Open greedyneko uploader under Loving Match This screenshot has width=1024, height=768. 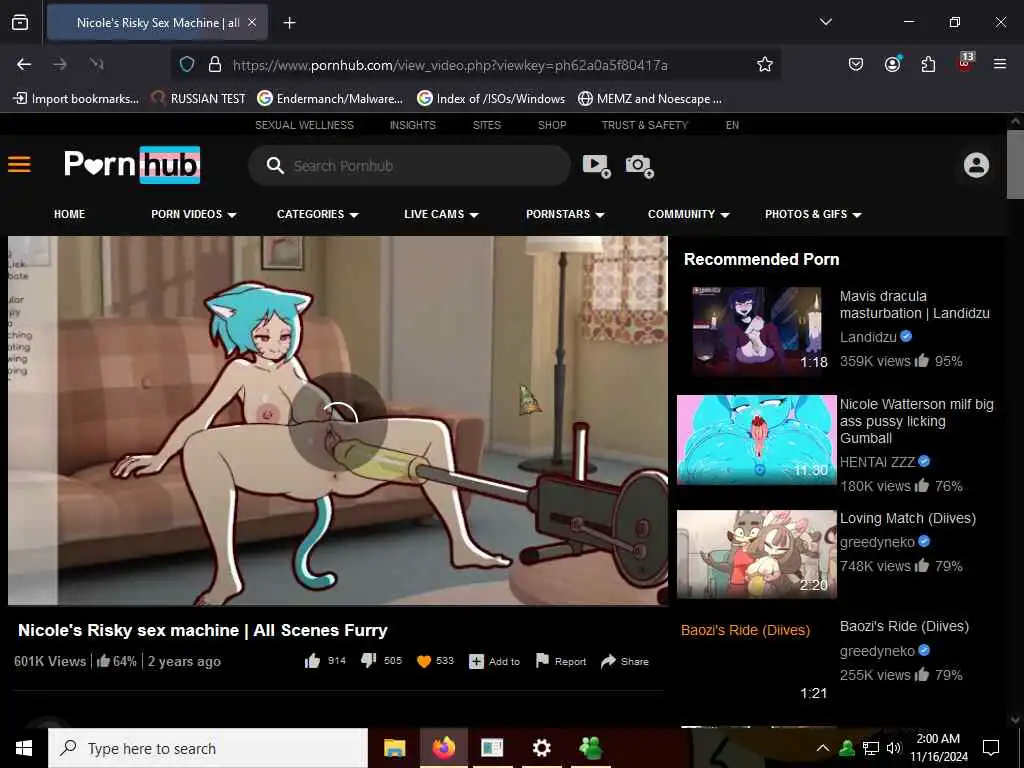click(x=877, y=542)
